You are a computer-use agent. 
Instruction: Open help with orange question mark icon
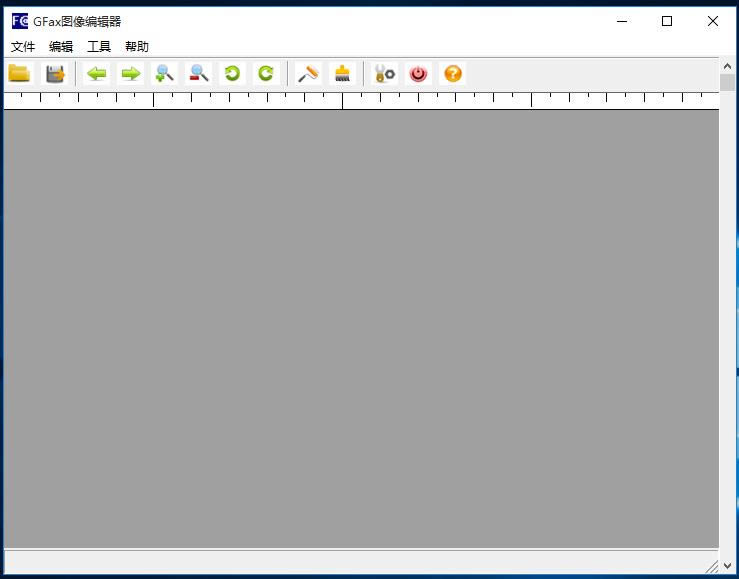(x=452, y=73)
